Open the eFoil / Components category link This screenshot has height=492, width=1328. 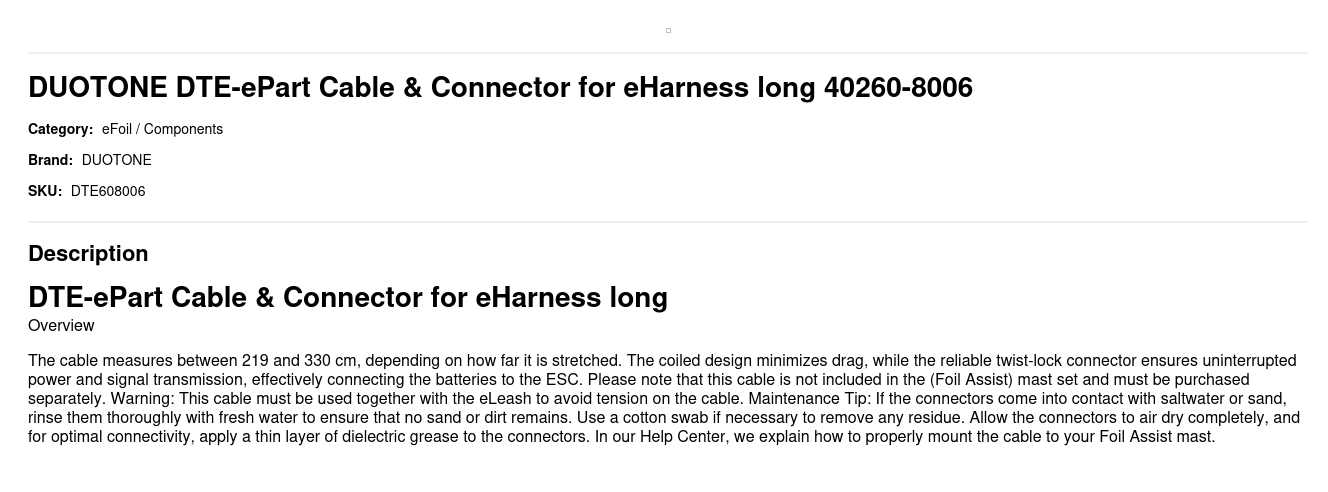coord(162,129)
